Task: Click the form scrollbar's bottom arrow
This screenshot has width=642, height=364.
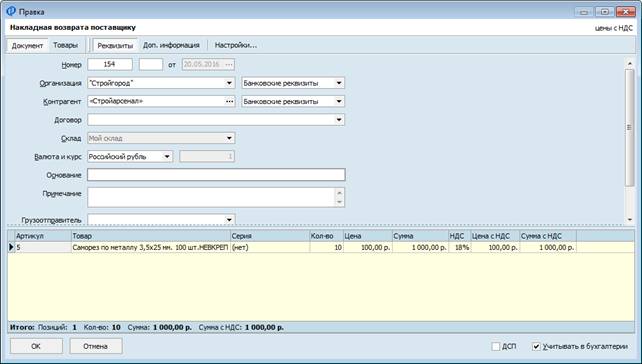Action: 629,220
